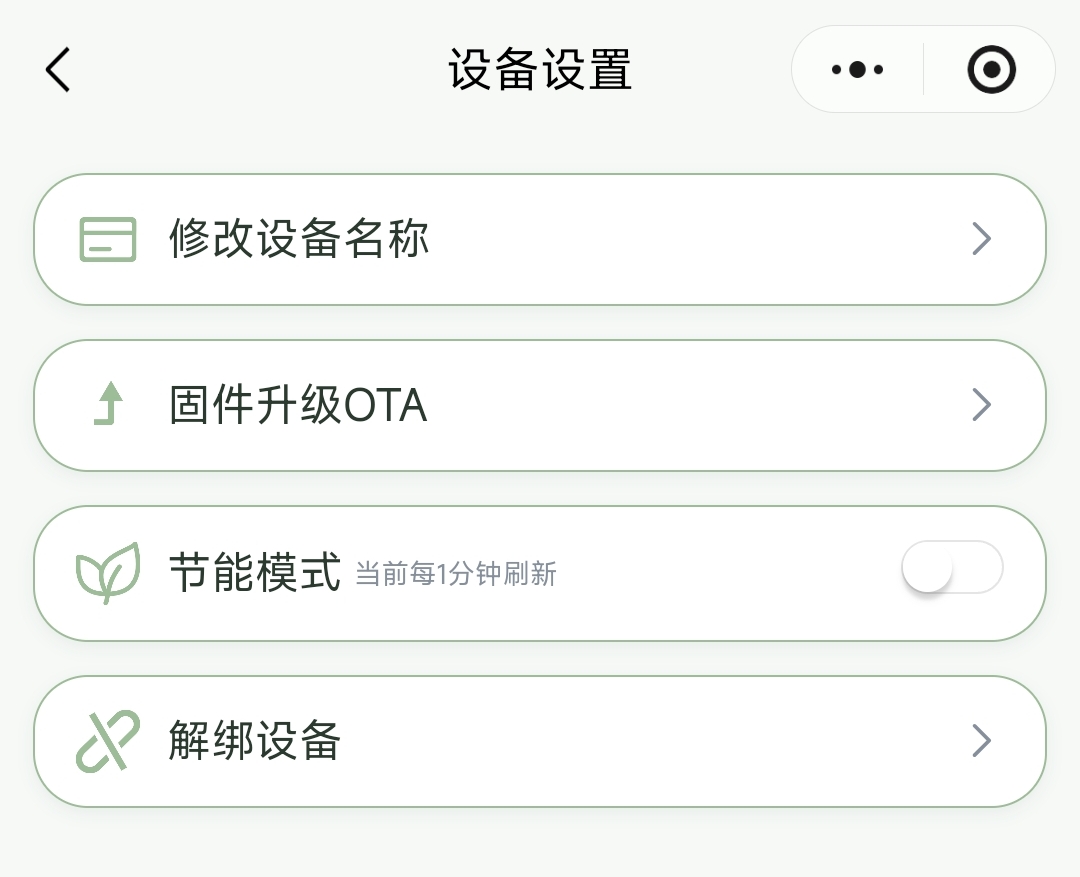Turn on the energy saving toggle
The width and height of the screenshot is (1080, 877).
(x=951, y=567)
